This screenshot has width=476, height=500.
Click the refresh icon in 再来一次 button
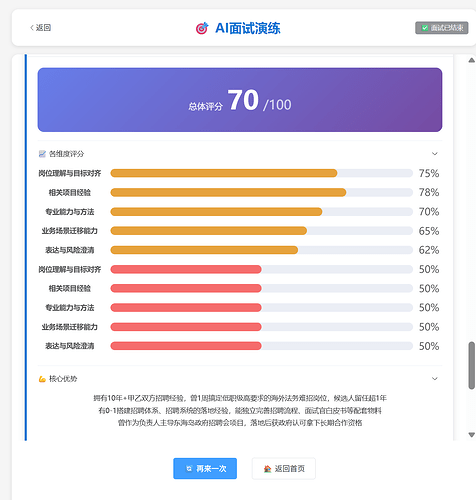[189, 469]
